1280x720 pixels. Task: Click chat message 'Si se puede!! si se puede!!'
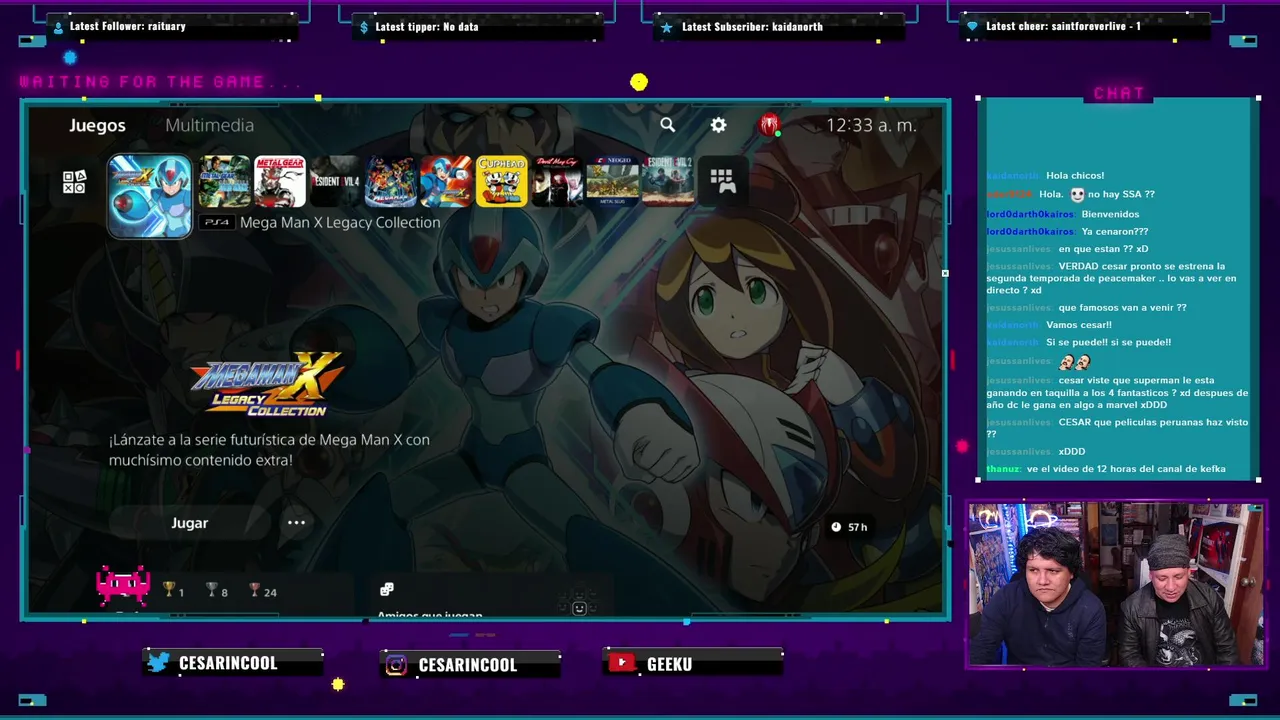(1108, 343)
